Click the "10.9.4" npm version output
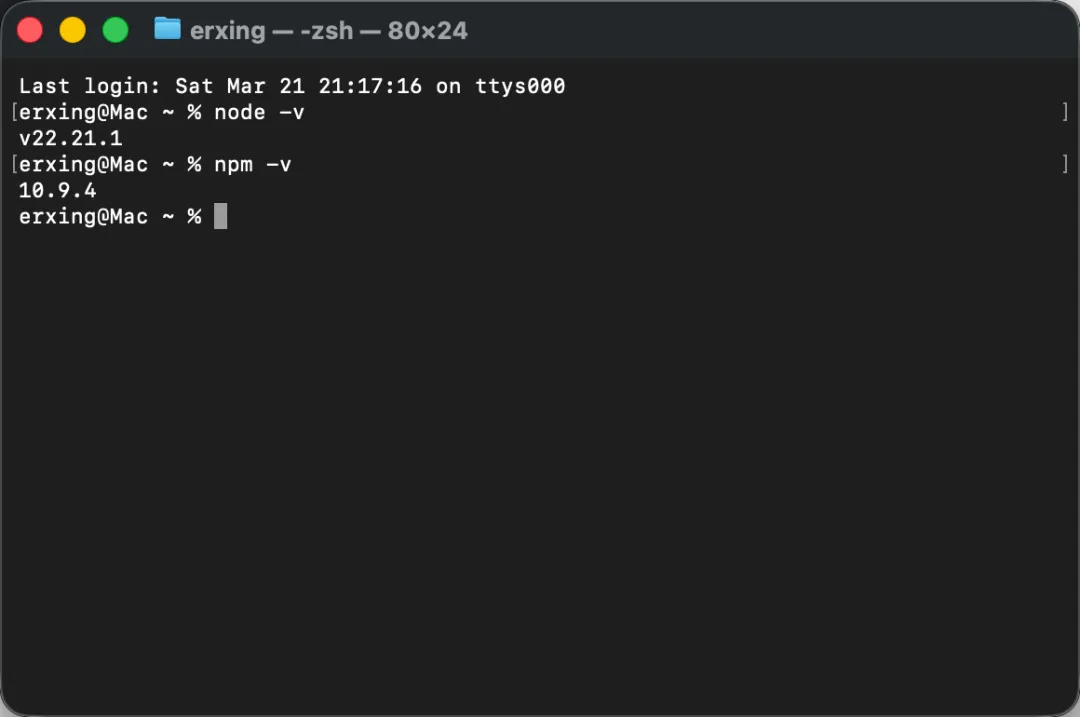 [58, 191]
